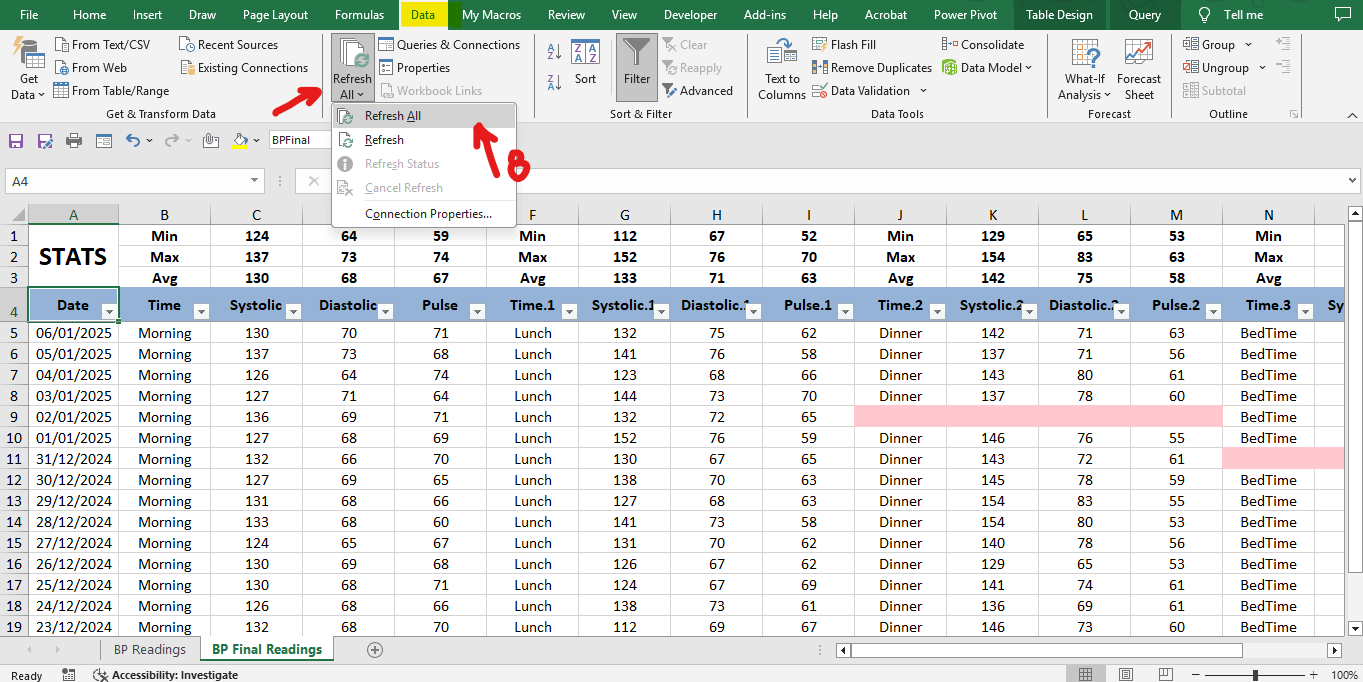This screenshot has height=682, width=1363.
Task: Switch to the Table Design tab
Action: [1059, 15]
